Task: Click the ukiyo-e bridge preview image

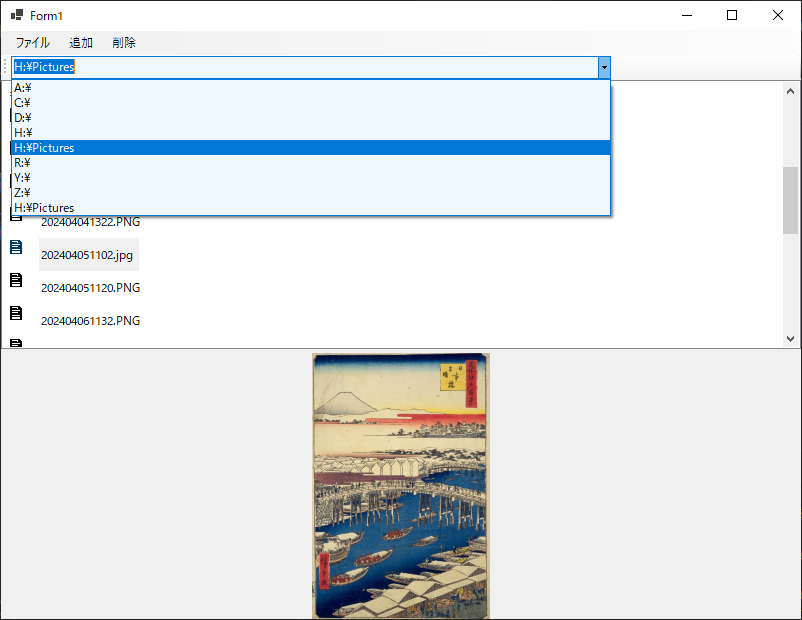Action: pyautogui.click(x=400, y=485)
